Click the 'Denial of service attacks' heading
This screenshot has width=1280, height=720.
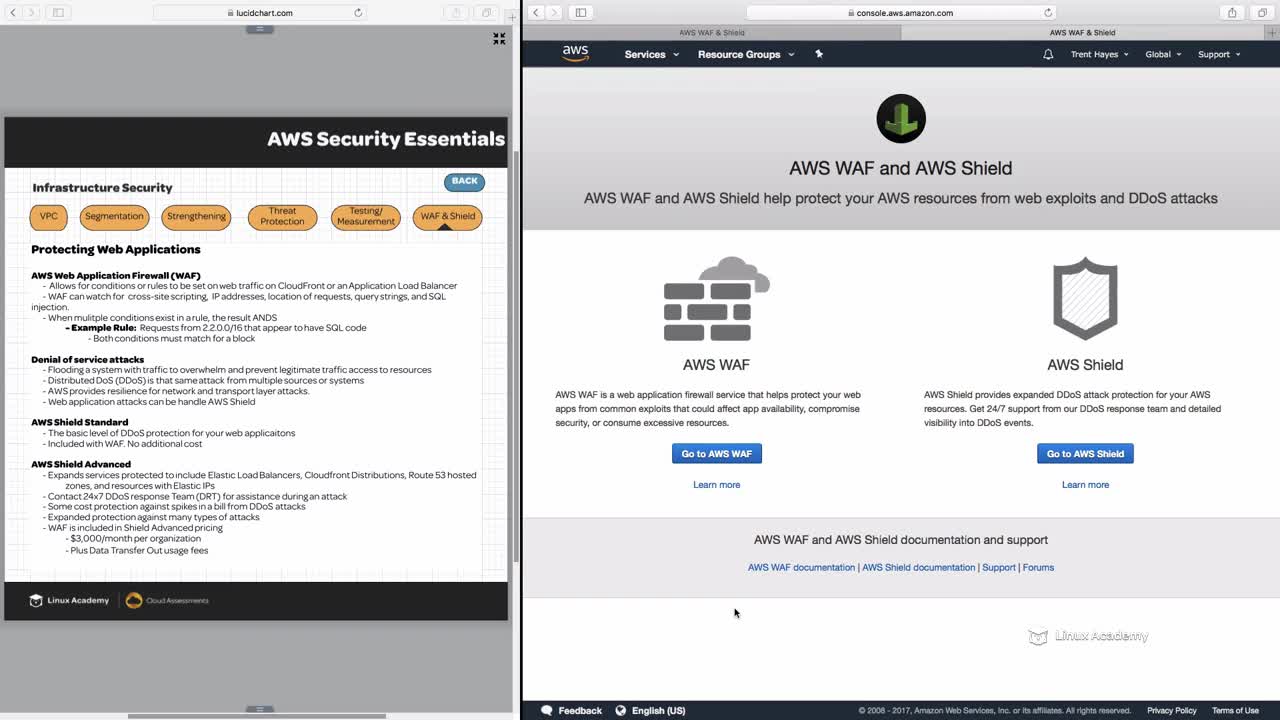coord(88,359)
